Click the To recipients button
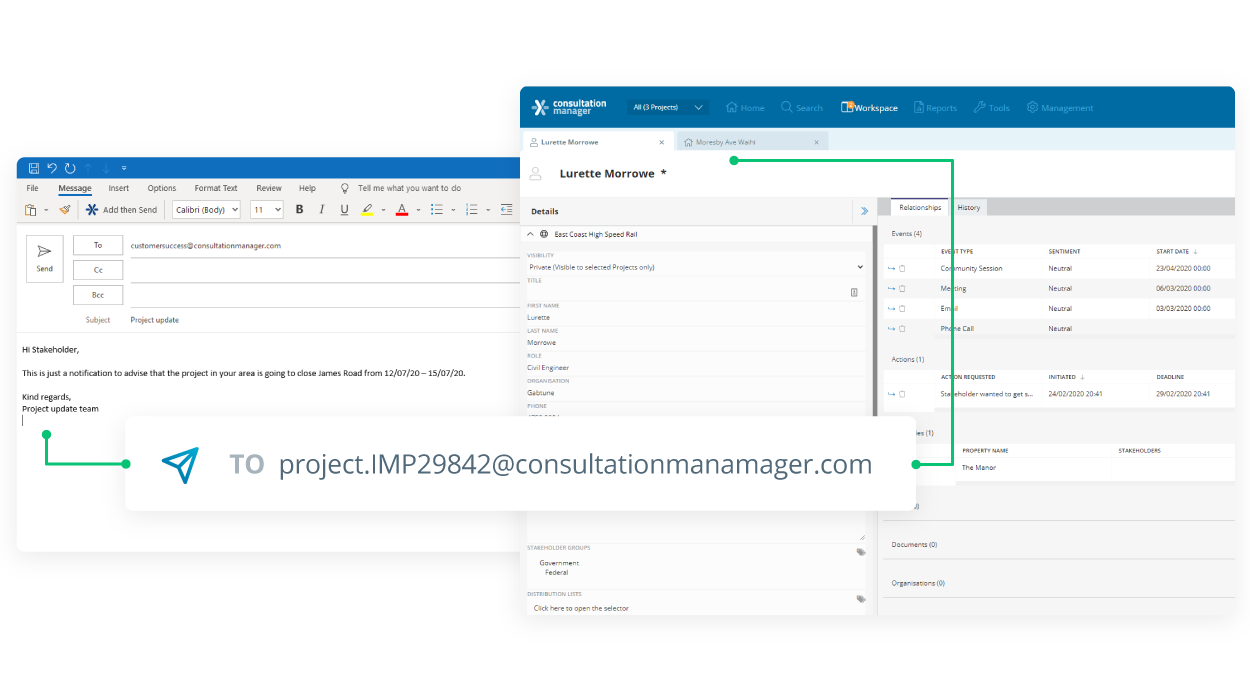 click(98, 245)
